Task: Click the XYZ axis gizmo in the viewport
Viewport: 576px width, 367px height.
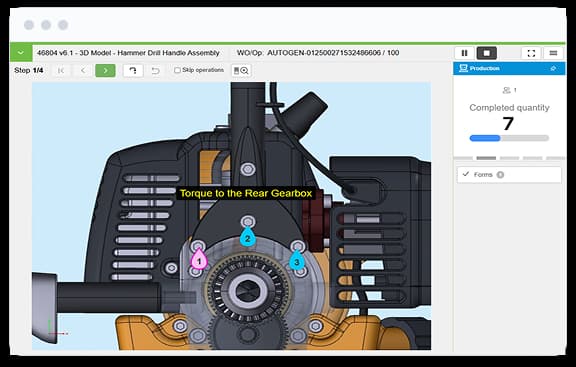Action: pyautogui.click(x=57, y=329)
